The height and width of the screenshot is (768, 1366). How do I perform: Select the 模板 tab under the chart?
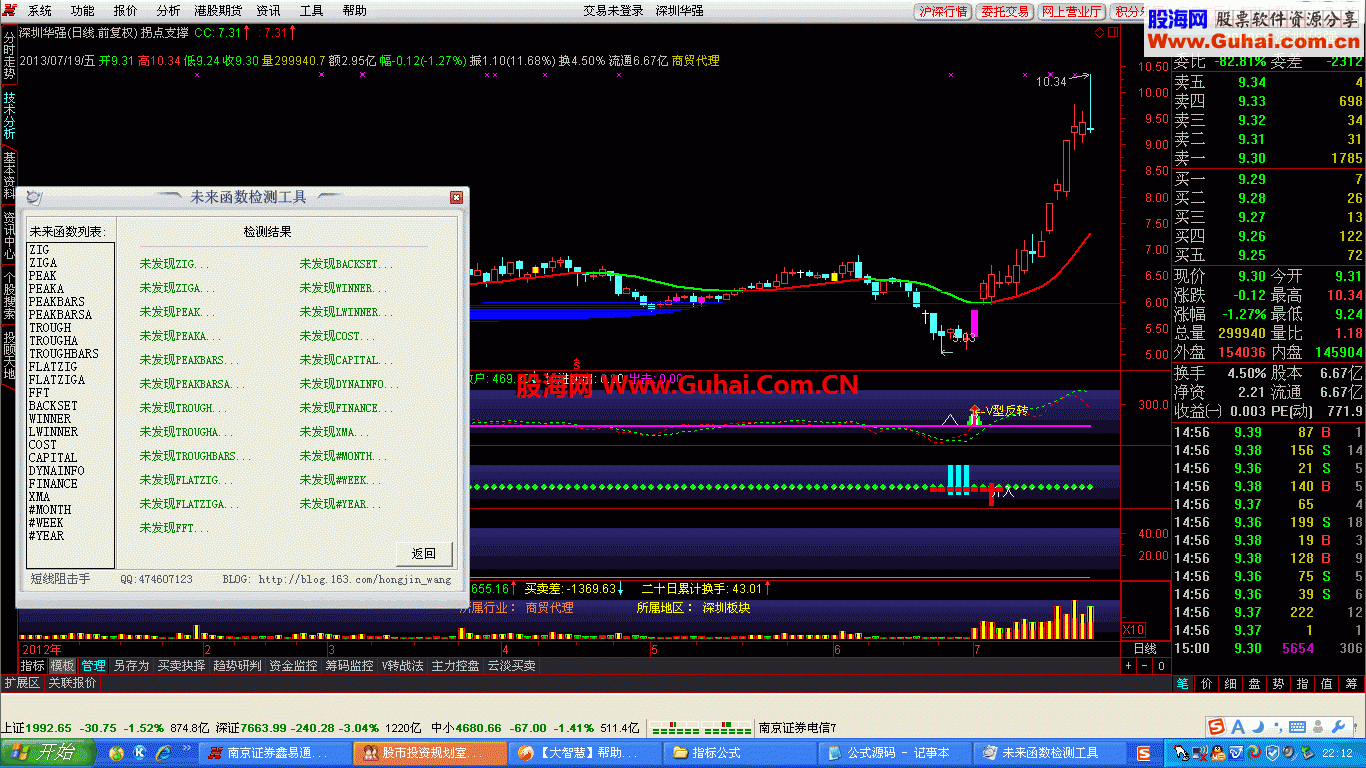pos(63,665)
